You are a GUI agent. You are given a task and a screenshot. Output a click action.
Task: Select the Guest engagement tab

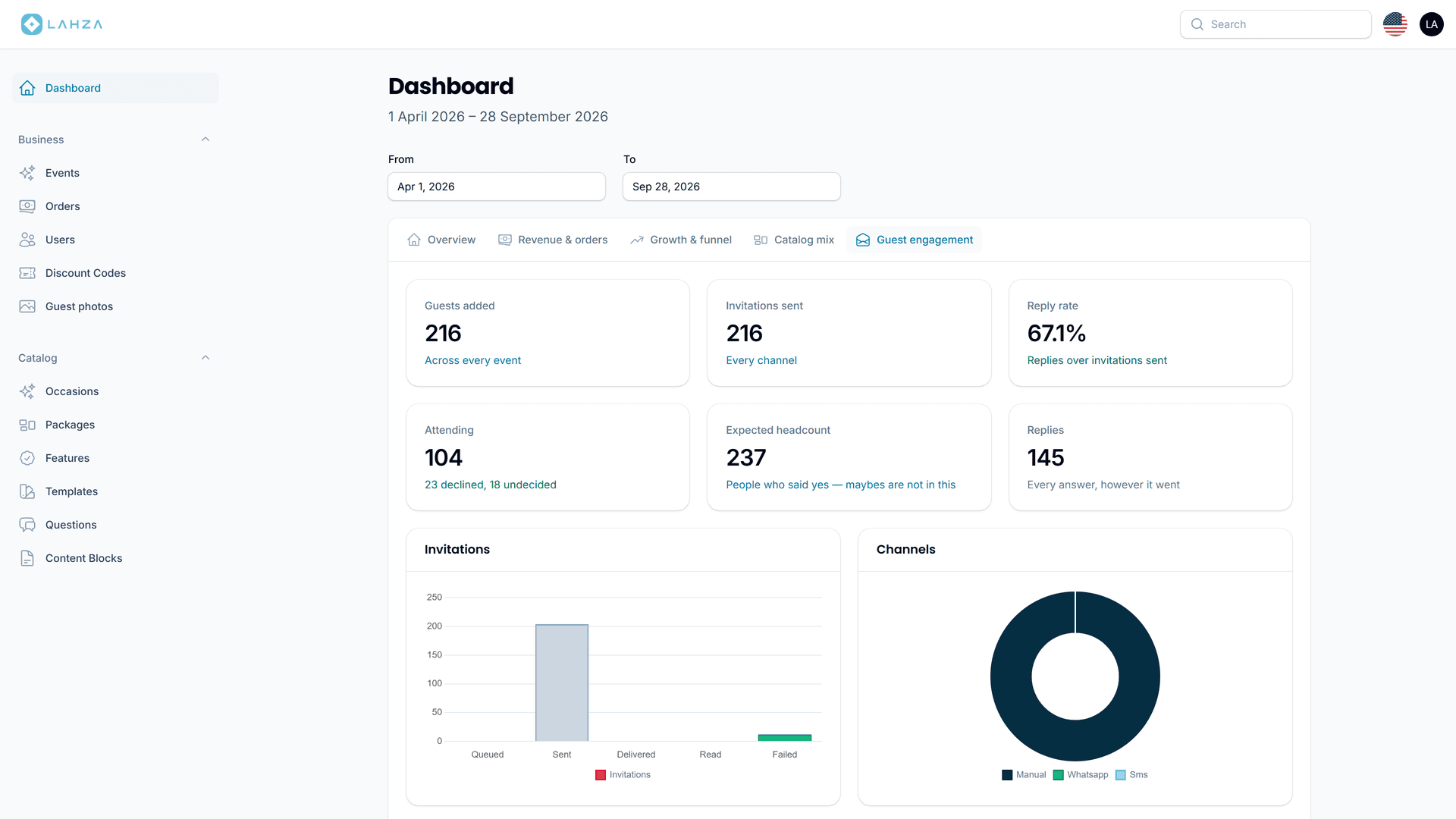[x=915, y=240]
